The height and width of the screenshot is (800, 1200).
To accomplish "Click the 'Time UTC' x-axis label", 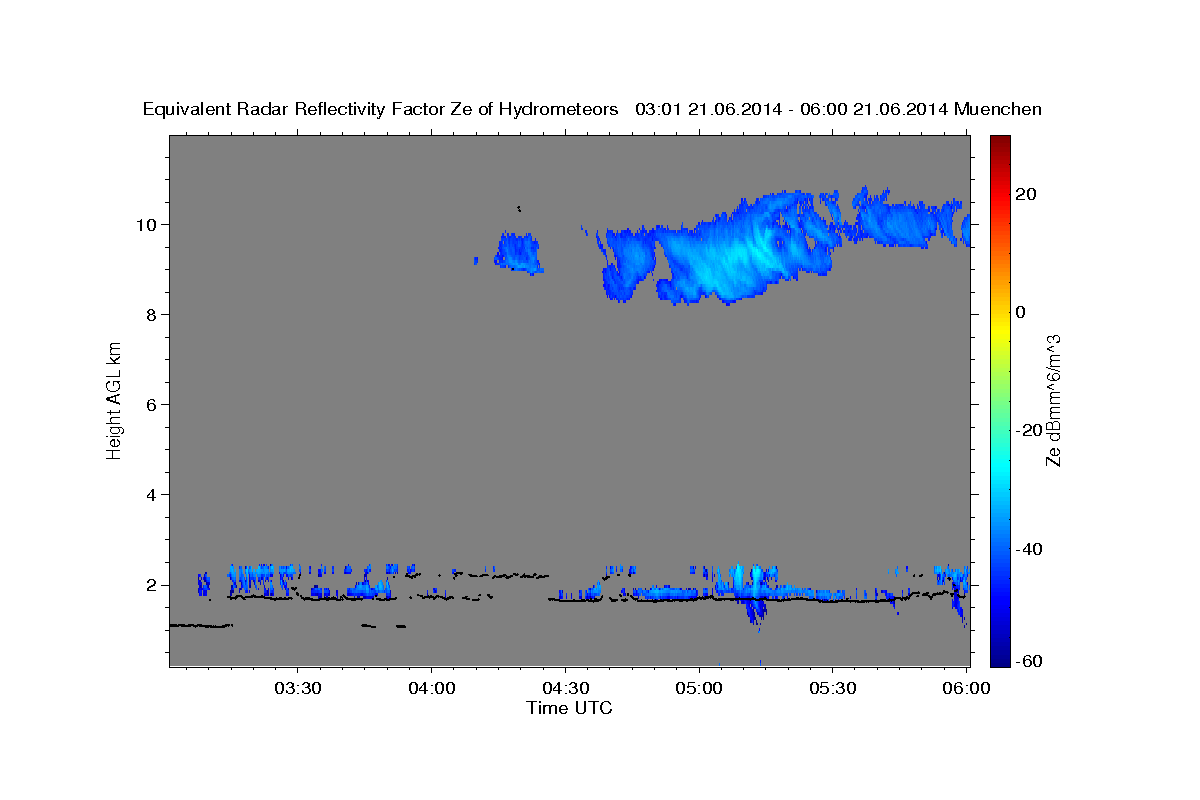I will 569,708.
